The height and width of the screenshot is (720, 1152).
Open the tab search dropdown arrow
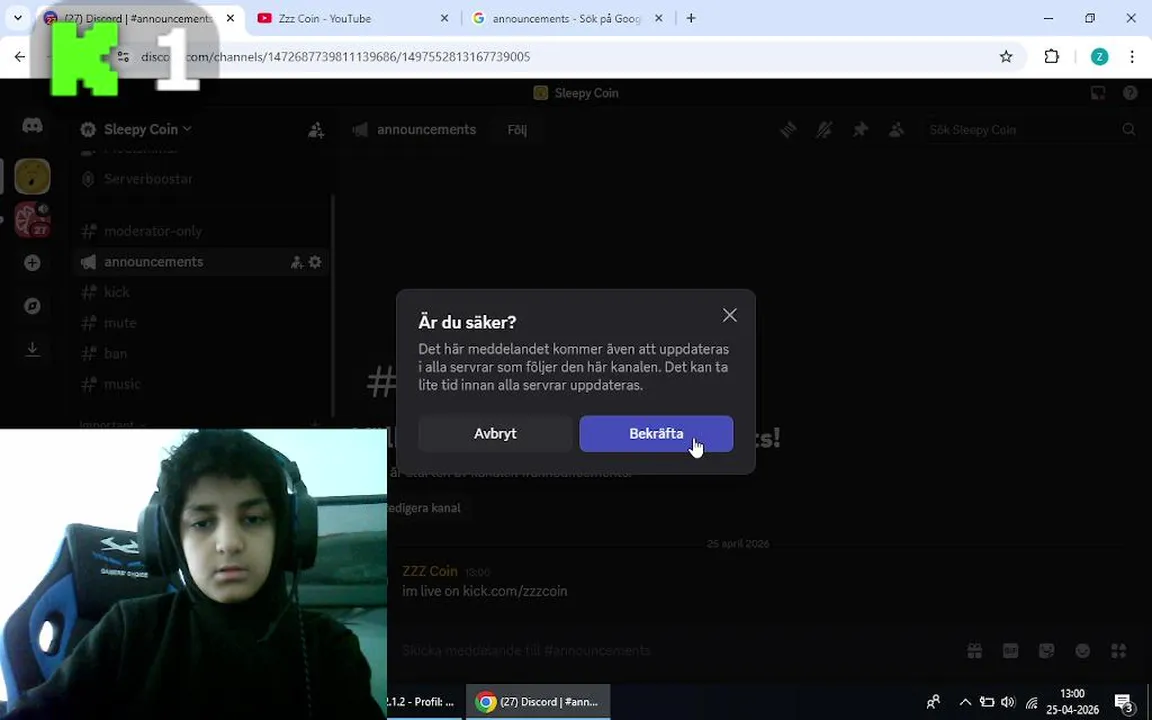(x=18, y=18)
